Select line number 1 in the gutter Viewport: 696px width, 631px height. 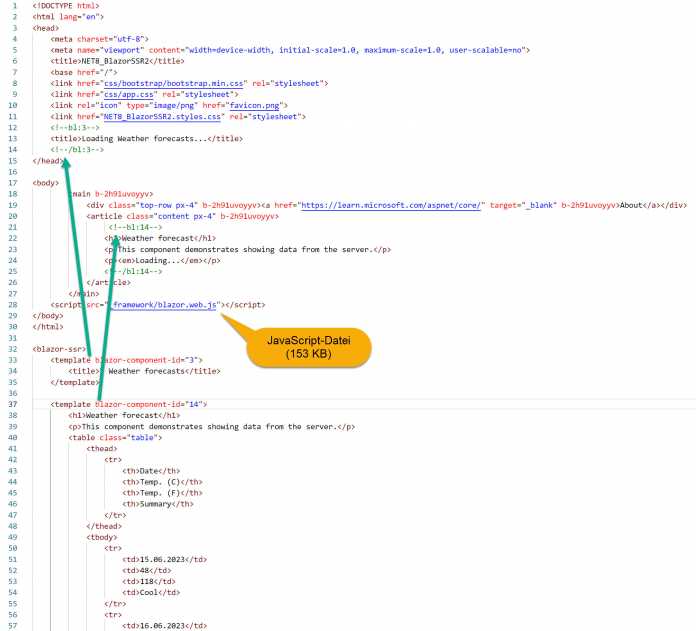point(14,6)
